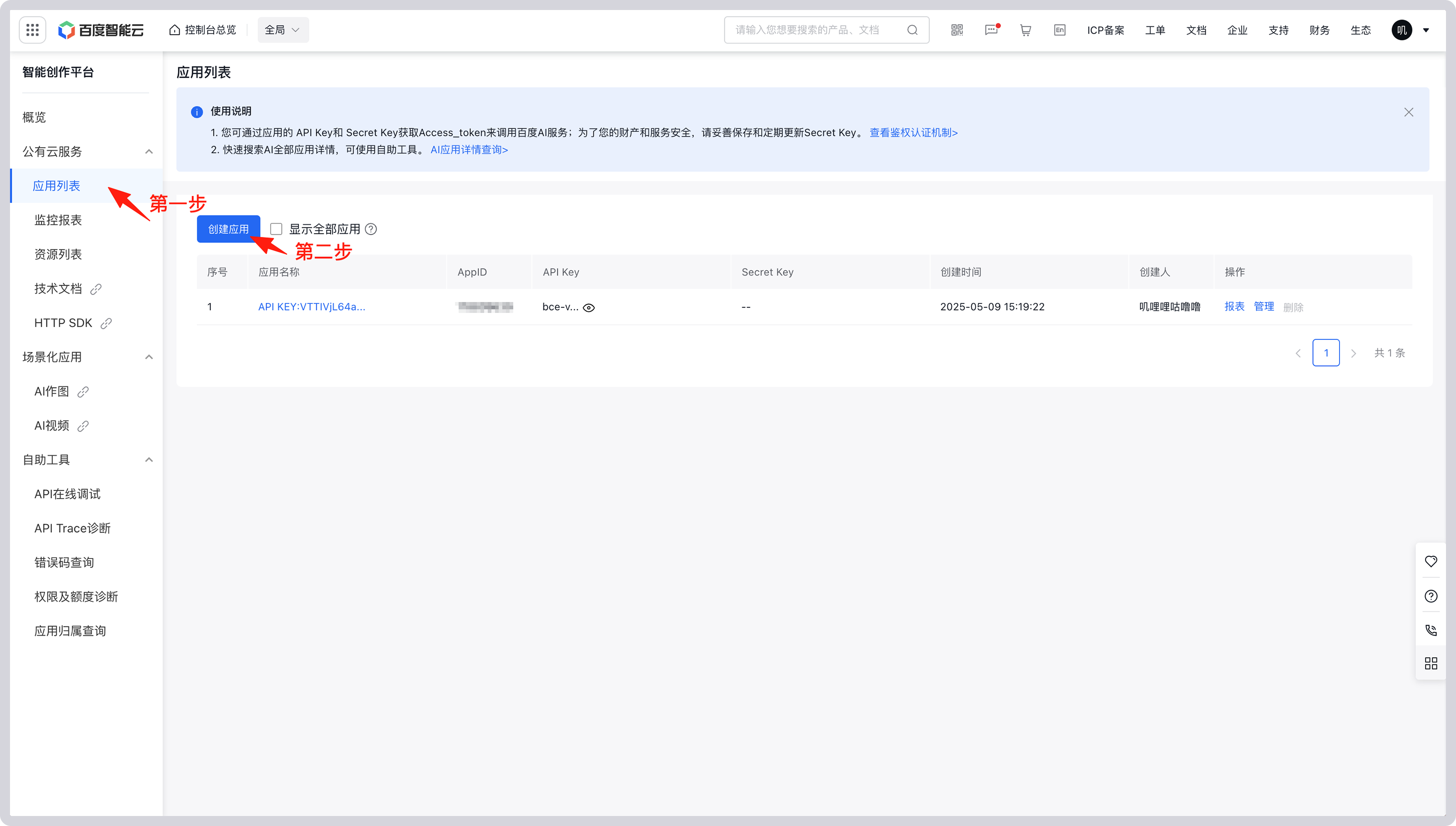
Task: Click the search magnifier icon
Action: pos(912,30)
